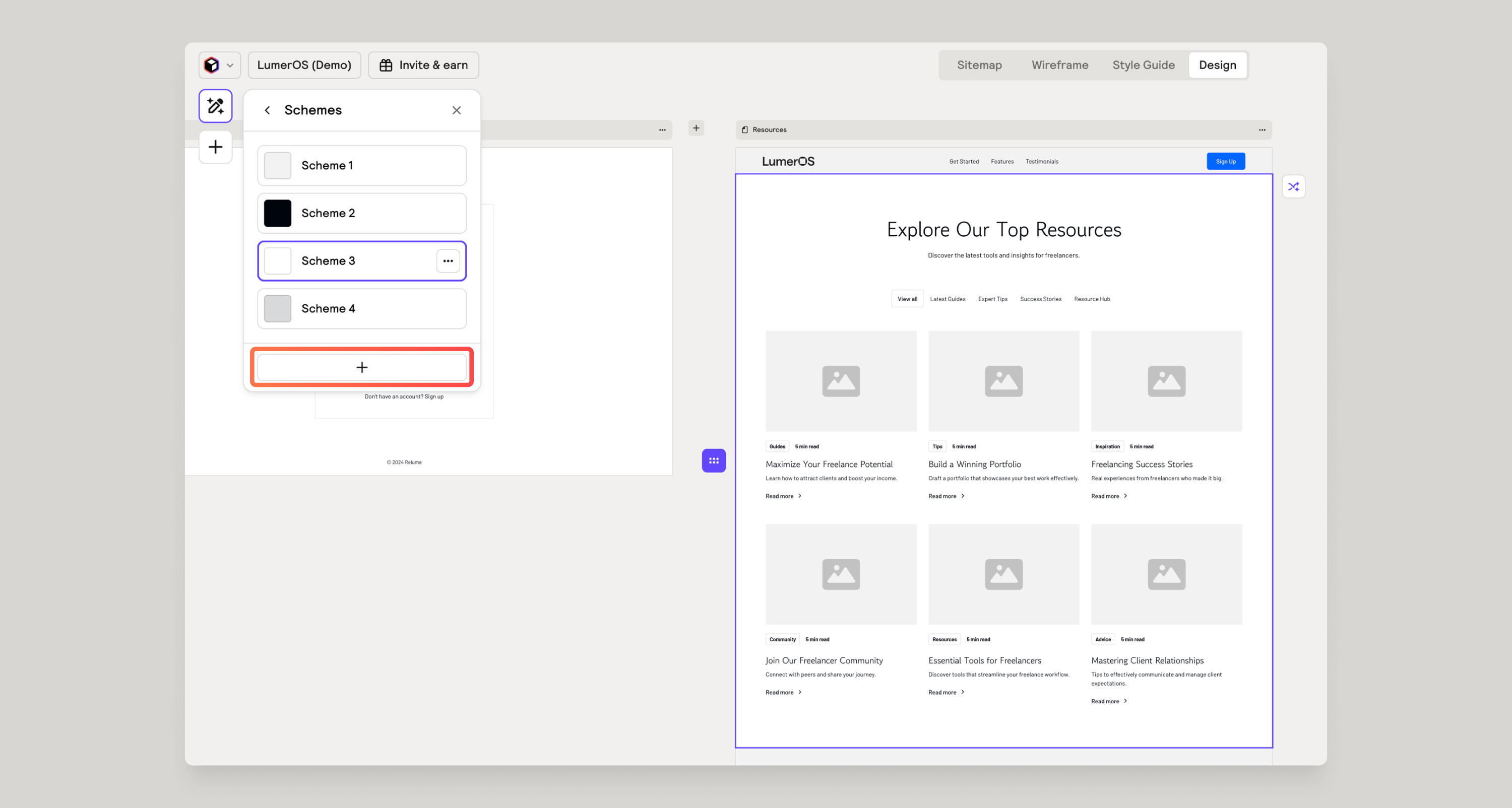Go back using Schemes panel chevron
Screen dimensions: 1512x808
(268, 110)
